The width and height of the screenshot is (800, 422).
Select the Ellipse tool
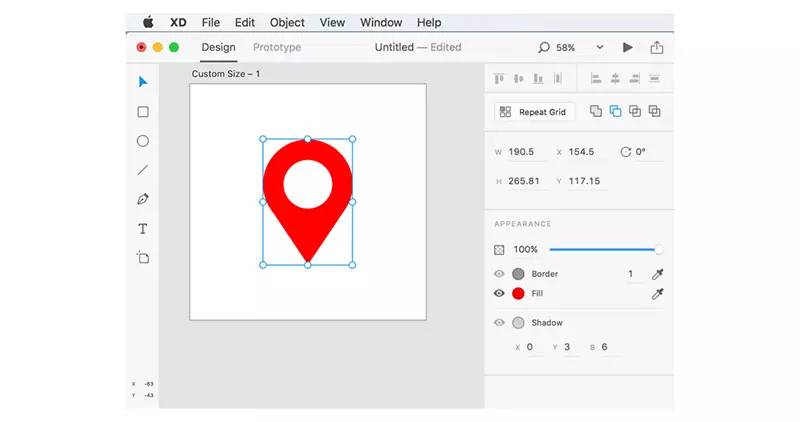tap(143, 141)
